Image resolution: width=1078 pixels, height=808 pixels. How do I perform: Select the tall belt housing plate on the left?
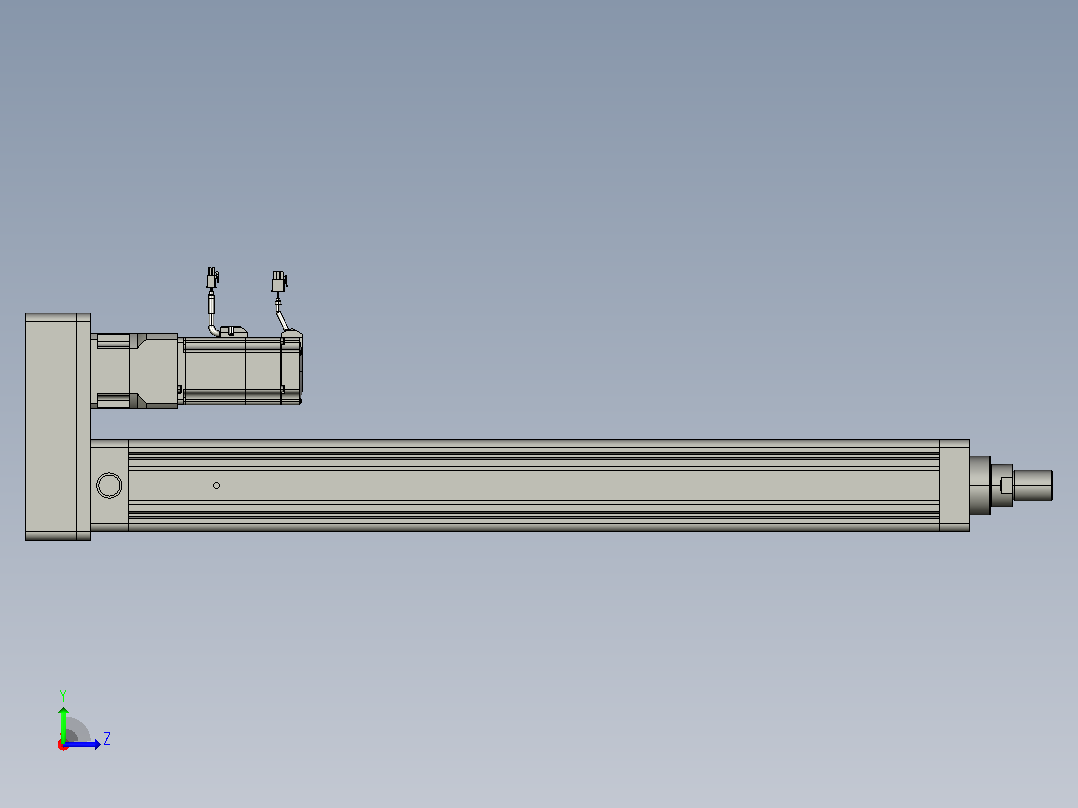tap(58, 427)
